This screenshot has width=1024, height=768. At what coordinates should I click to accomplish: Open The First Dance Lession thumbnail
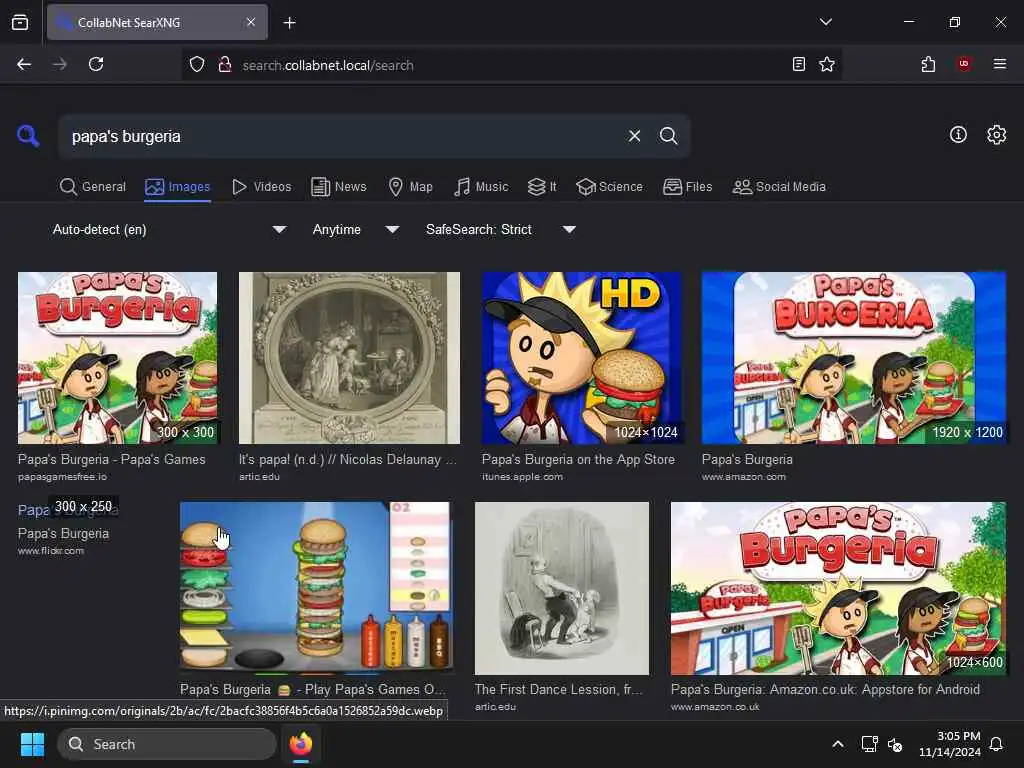(562, 588)
